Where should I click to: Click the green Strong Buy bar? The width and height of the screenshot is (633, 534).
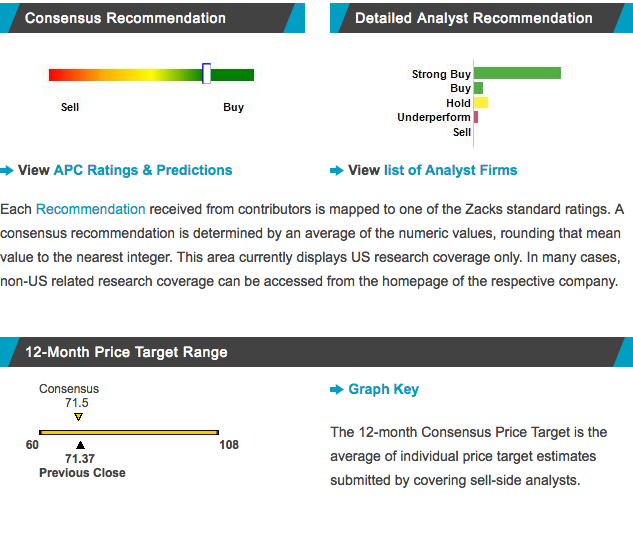pos(518,73)
